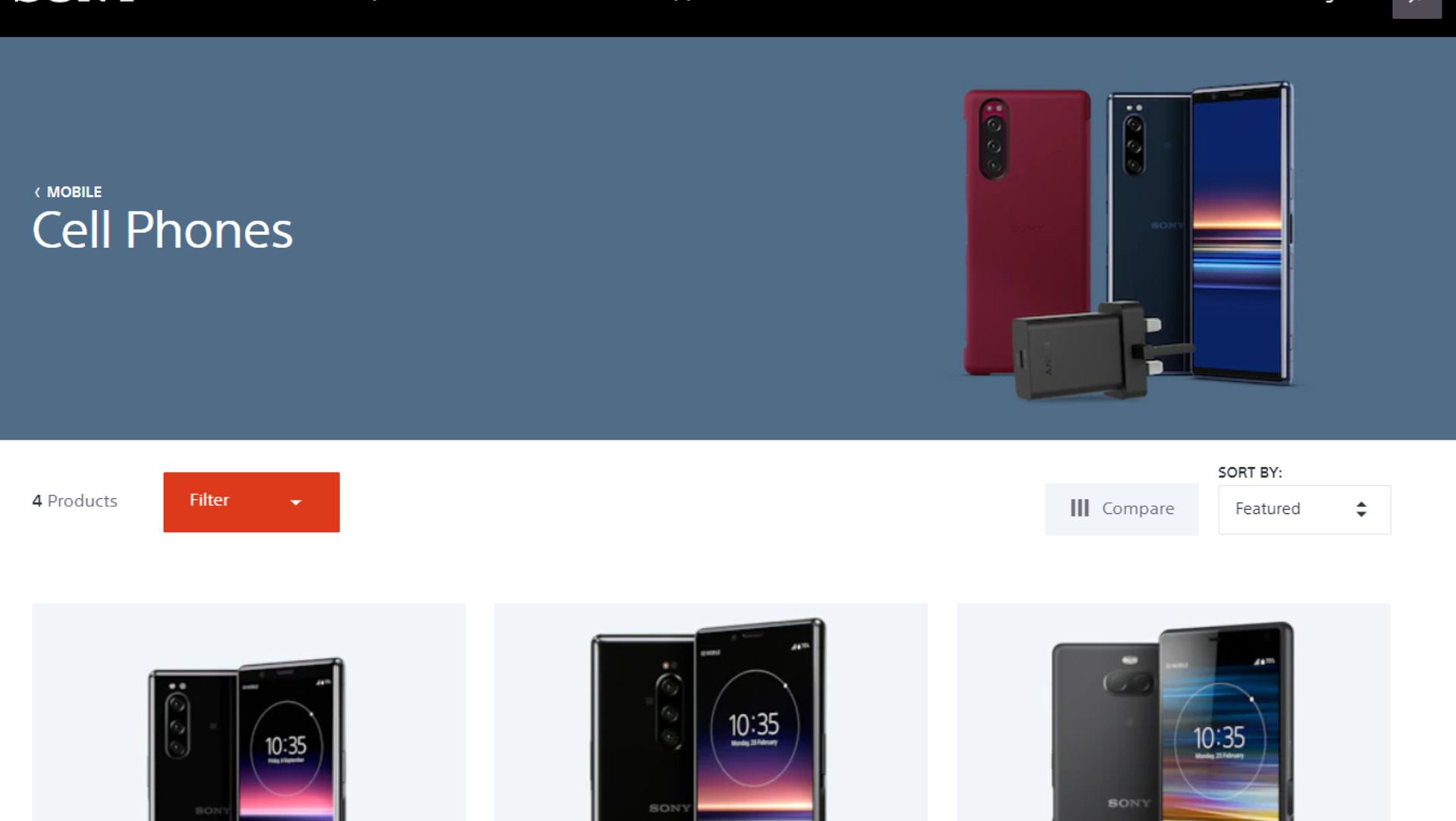The image size is (1456, 821).
Task: Click the back chevron beside MOBILE
Action: (x=37, y=193)
